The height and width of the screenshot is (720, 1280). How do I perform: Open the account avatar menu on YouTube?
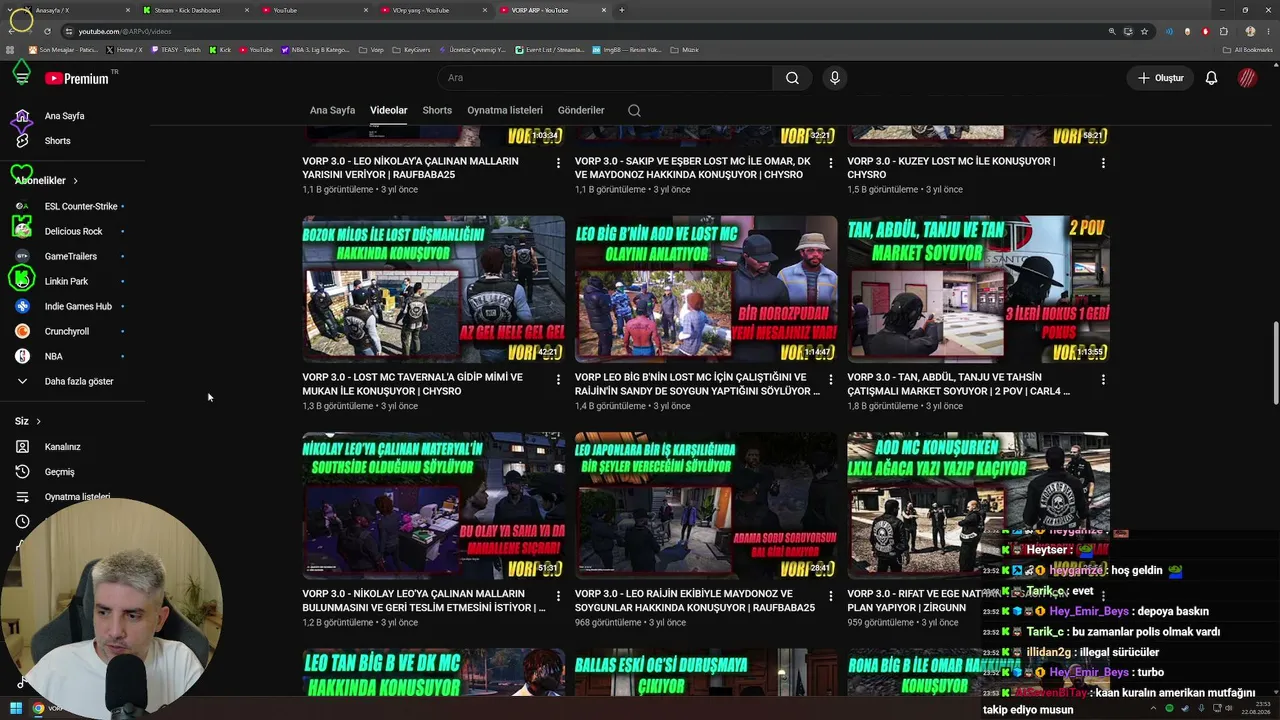pyautogui.click(x=1247, y=78)
